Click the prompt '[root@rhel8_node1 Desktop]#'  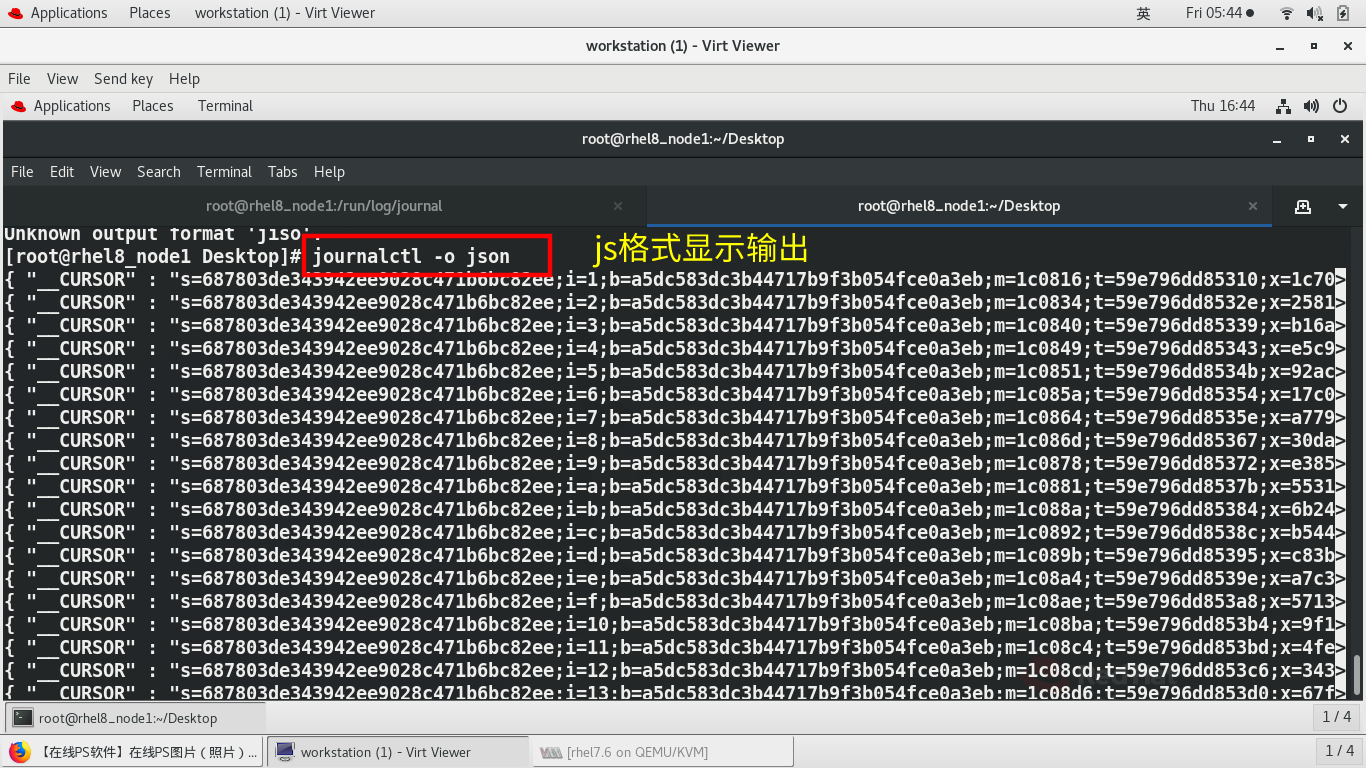[154, 257]
